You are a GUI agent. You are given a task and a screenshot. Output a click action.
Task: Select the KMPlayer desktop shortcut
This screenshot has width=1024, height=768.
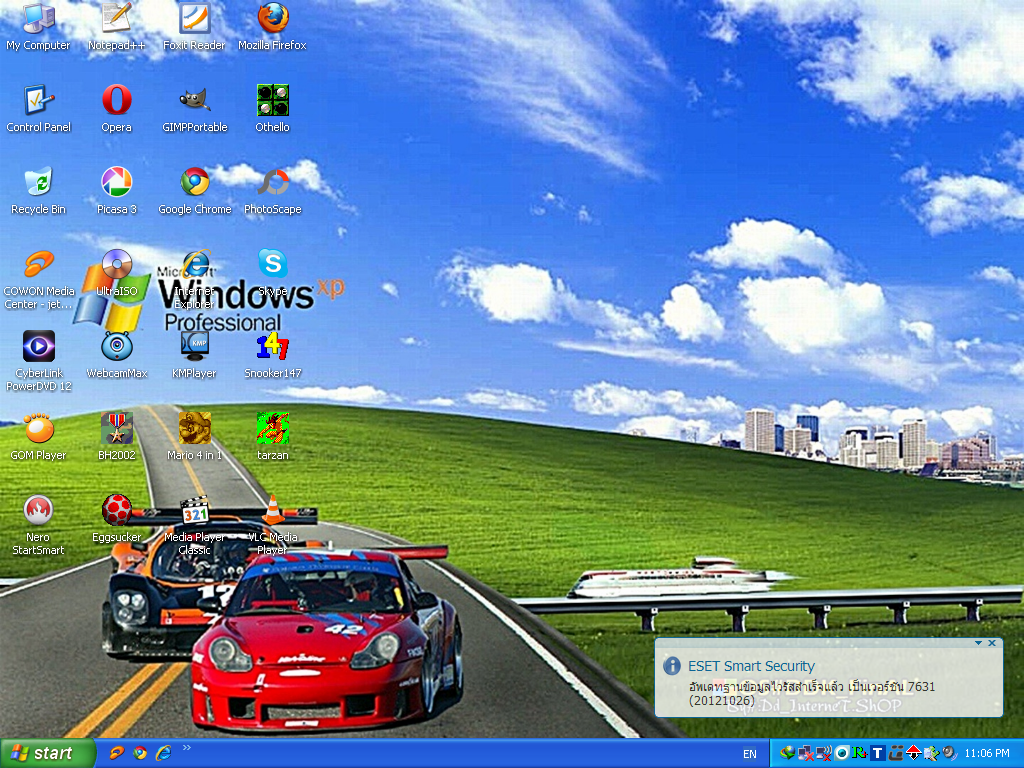point(194,355)
